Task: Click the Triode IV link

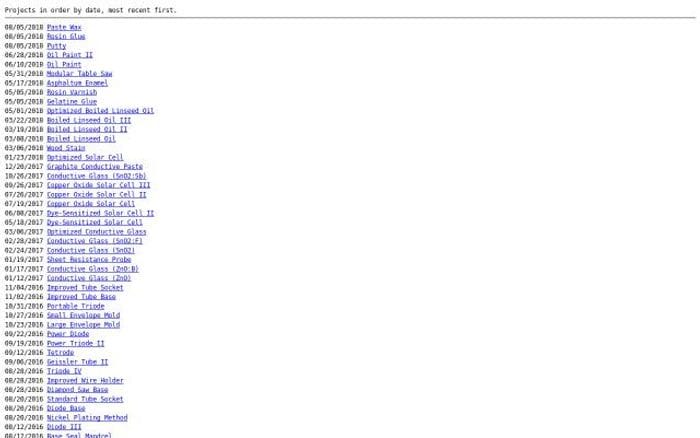Action: (x=64, y=371)
